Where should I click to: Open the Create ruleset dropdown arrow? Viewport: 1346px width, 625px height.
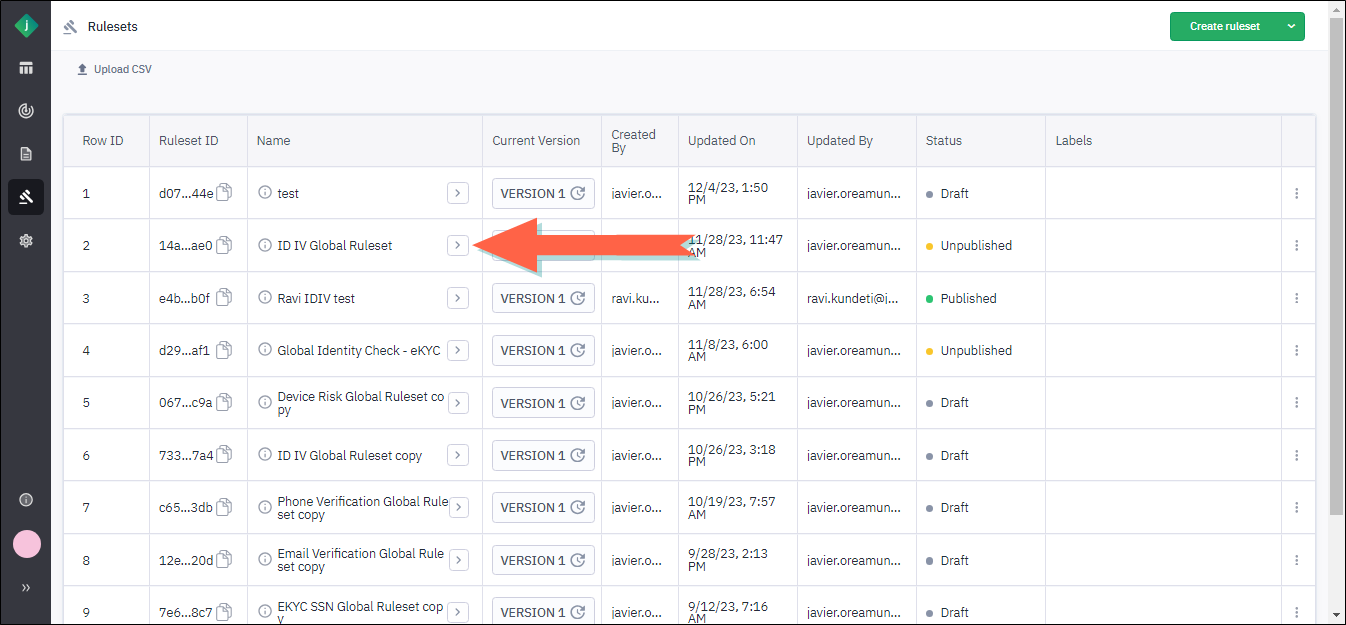click(1290, 26)
